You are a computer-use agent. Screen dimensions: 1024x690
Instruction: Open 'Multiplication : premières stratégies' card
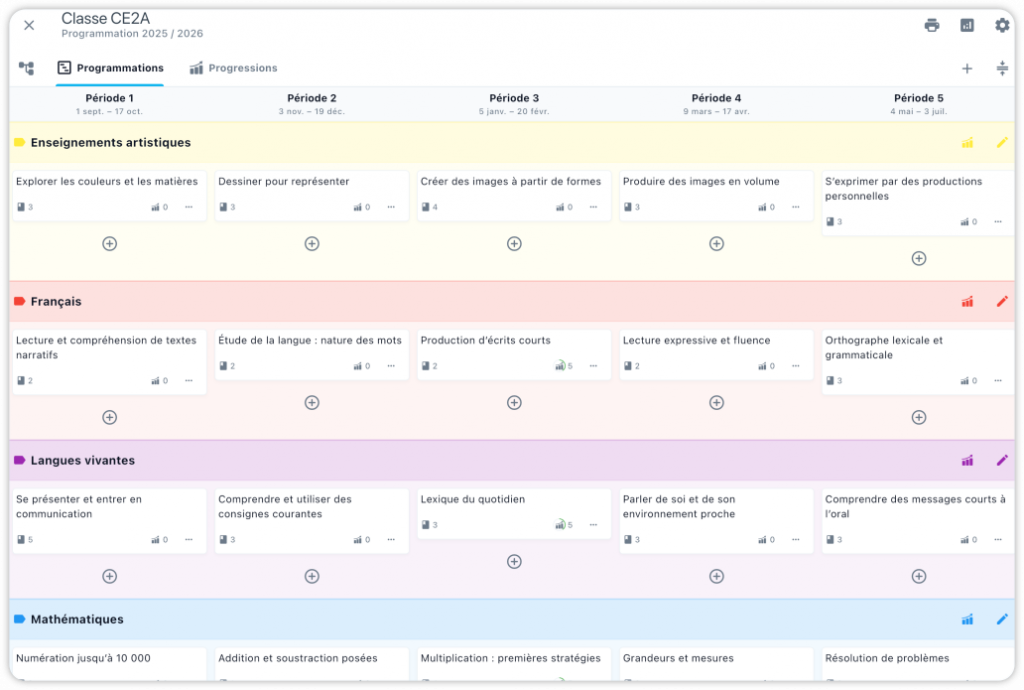514,664
